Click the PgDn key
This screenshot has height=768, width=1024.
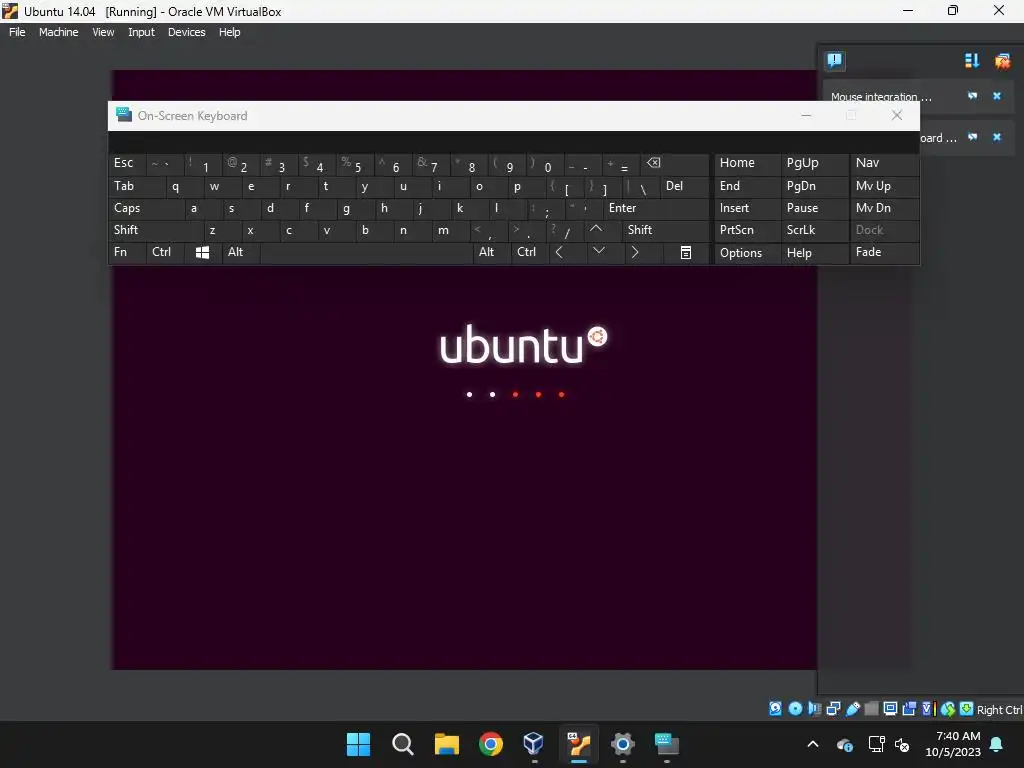coord(814,187)
